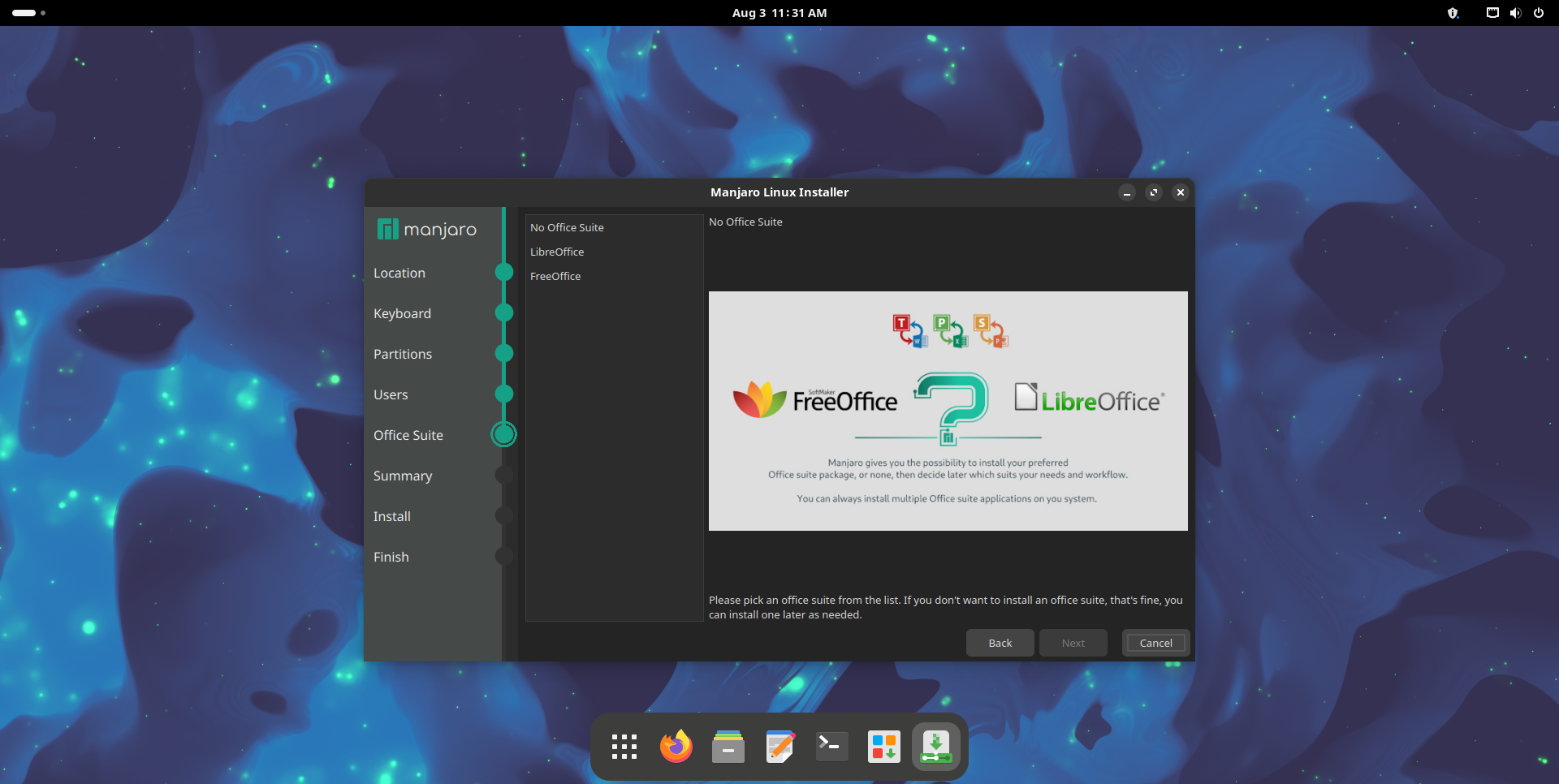Open the Location step in the sidebar
Screen dimensions: 1559x784
pyautogui.click(x=399, y=273)
